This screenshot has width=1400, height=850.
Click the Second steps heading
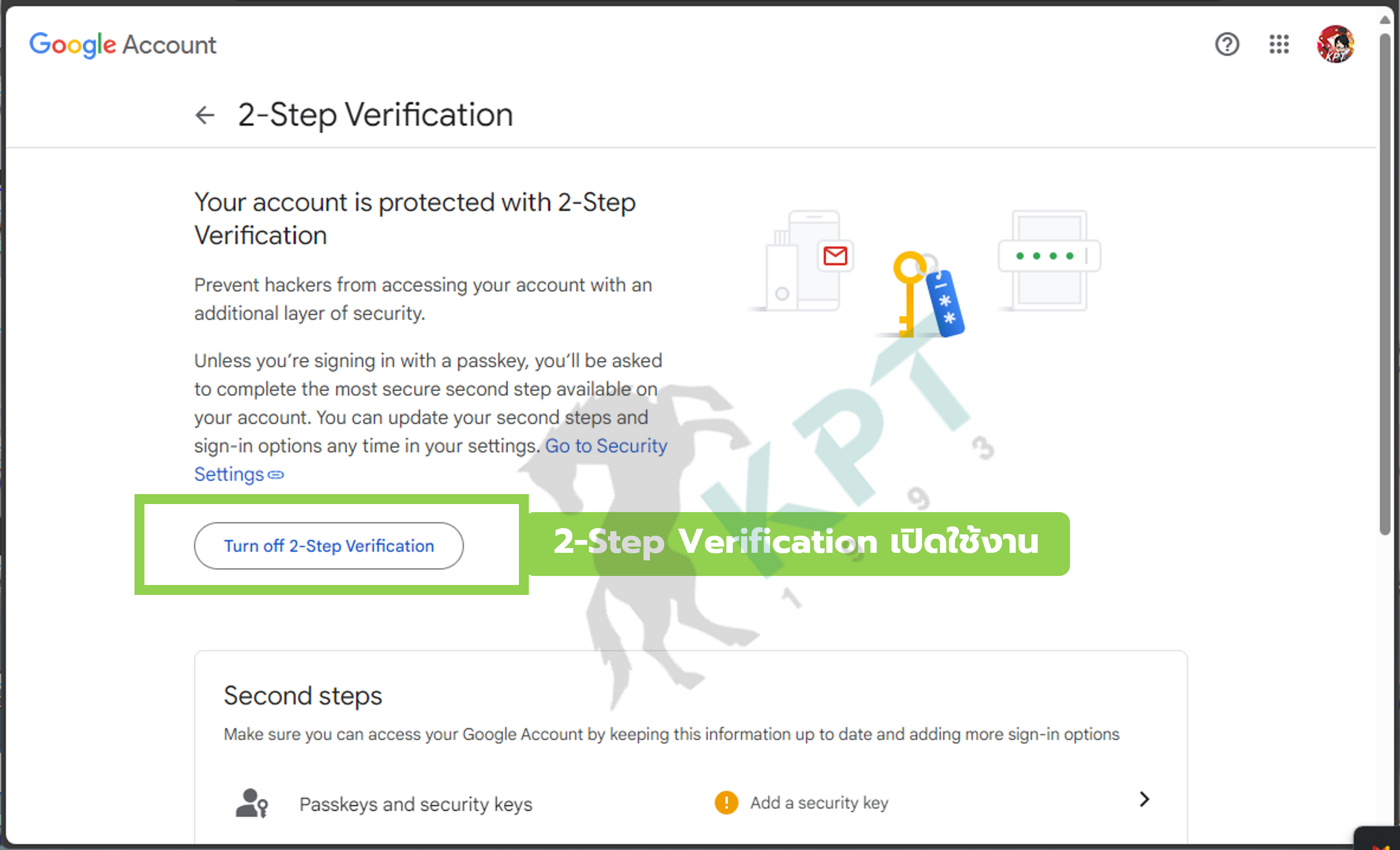click(x=303, y=696)
